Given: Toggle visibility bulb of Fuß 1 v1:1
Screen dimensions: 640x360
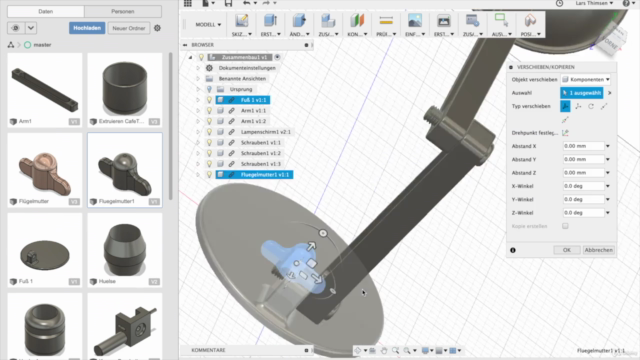Looking at the screenshot, I should tap(209, 100).
